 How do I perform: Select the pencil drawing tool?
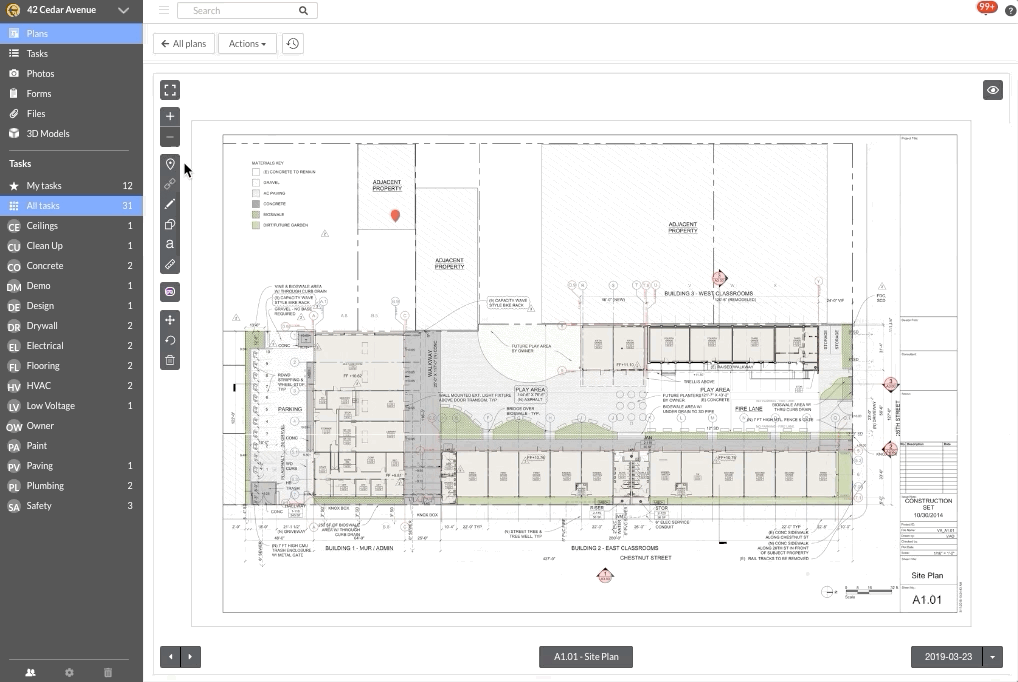pos(170,204)
